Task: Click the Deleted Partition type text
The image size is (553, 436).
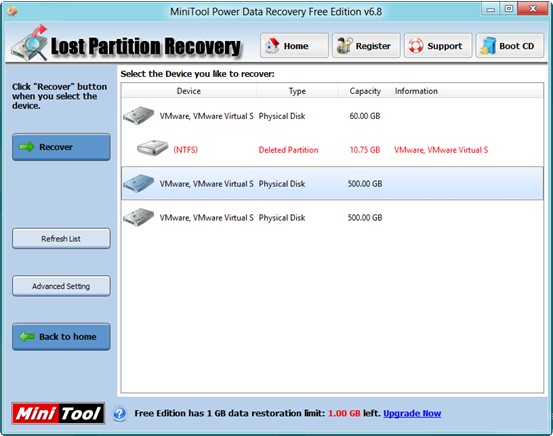Action: [288, 150]
